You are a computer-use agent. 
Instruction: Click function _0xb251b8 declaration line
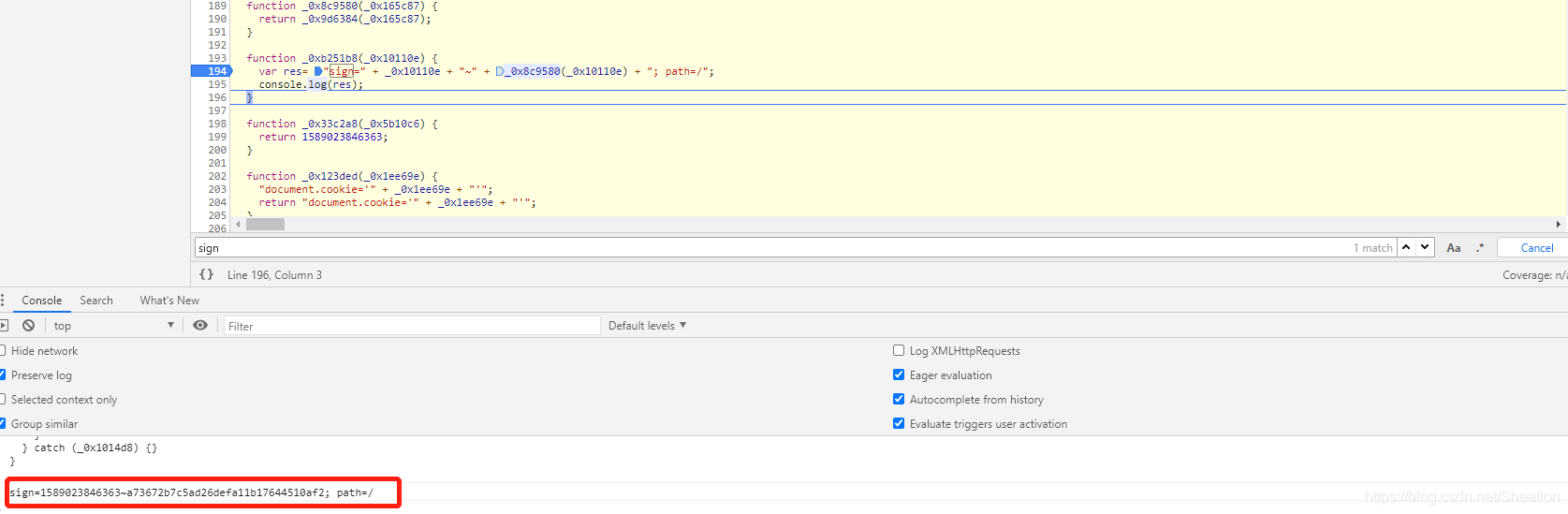(x=342, y=58)
